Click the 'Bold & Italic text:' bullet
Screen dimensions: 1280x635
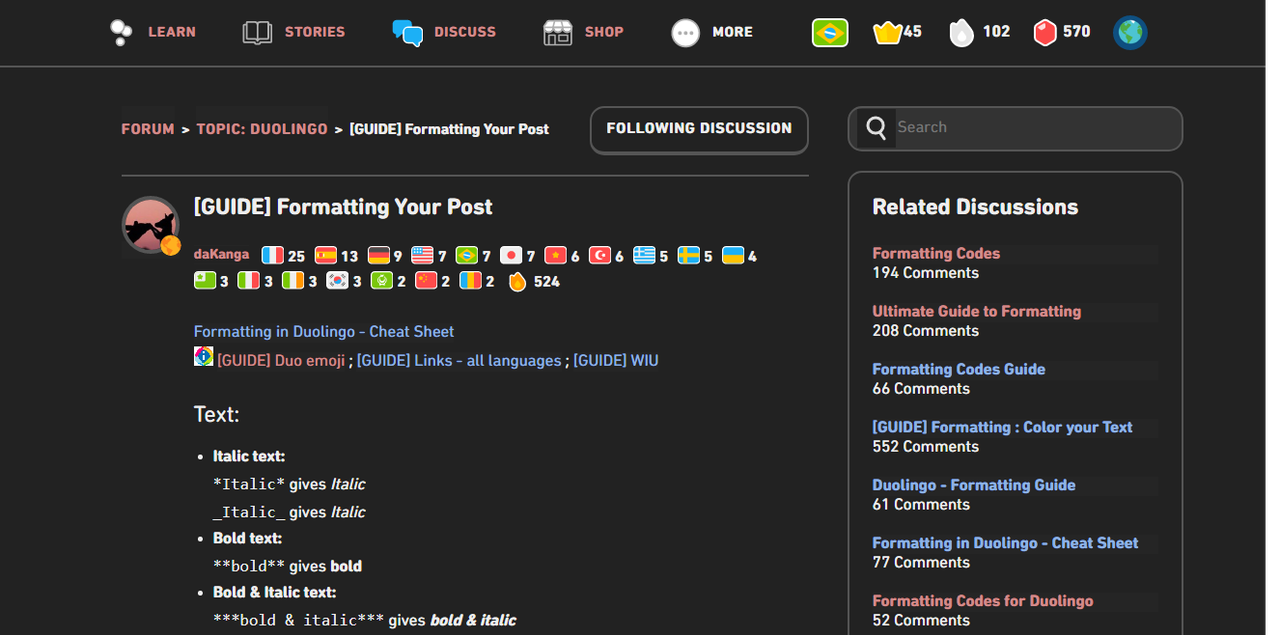[x=274, y=593]
